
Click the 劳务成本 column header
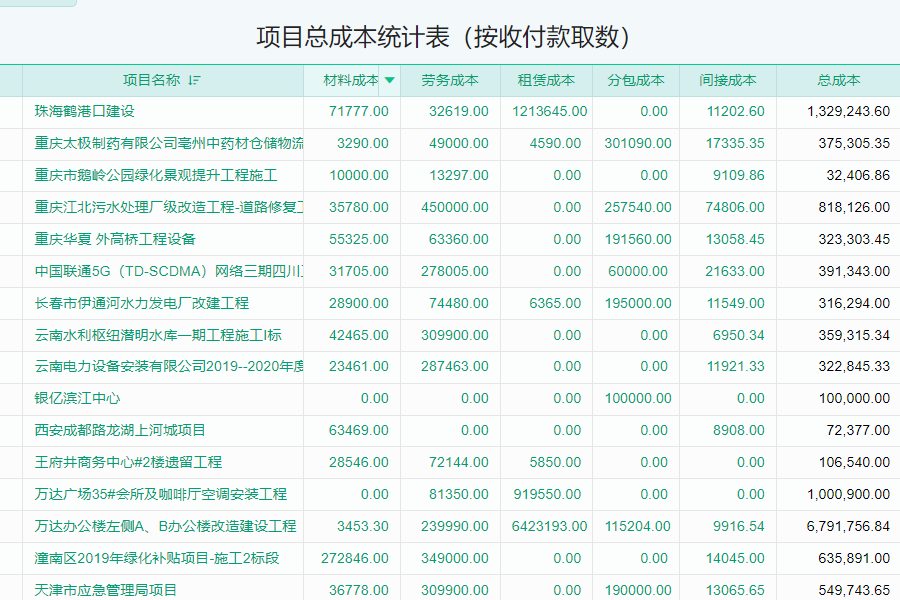coord(449,80)
